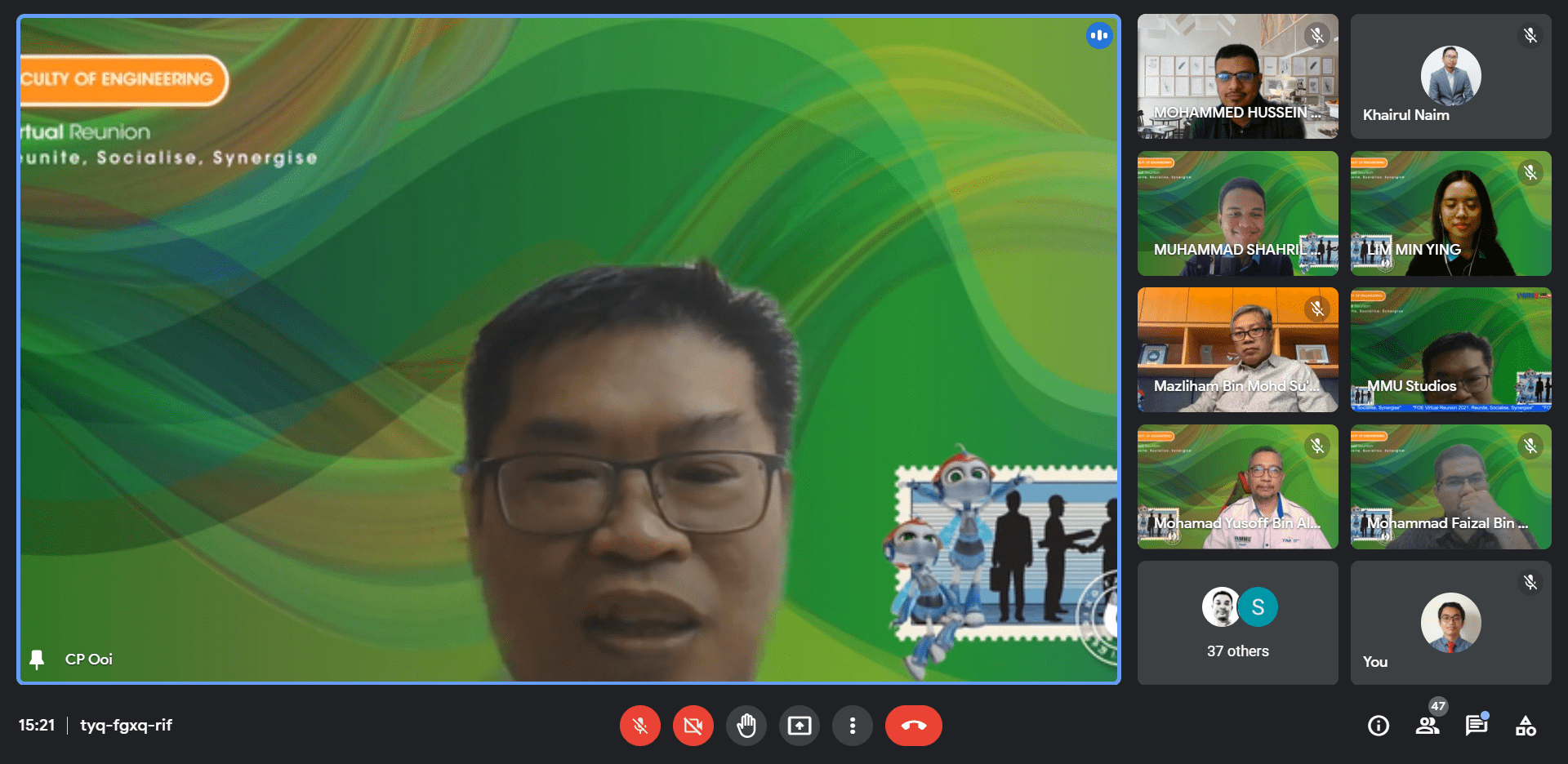Open the three-dot more options menu
Image resolution: width=1568 pixels, height=764 pixels.
point(853,726)
